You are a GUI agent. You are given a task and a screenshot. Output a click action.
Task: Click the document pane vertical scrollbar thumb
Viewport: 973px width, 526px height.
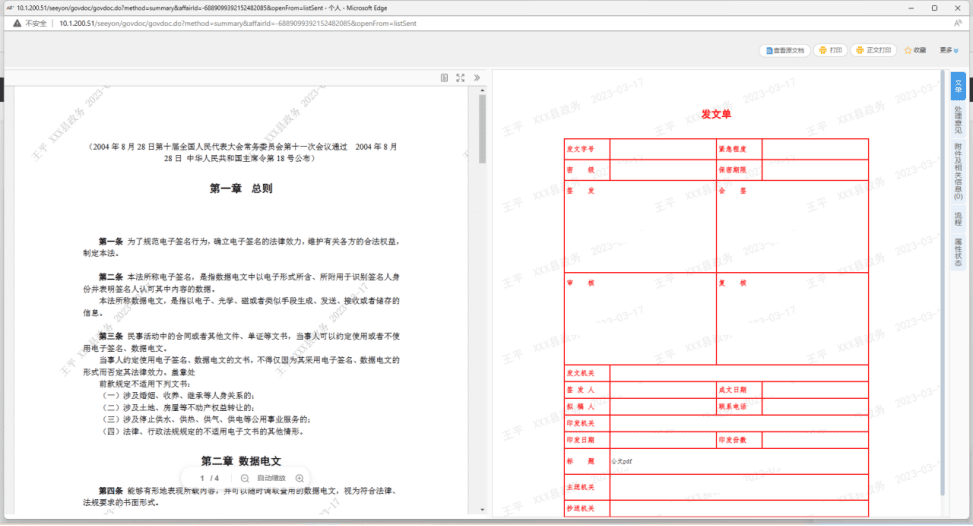click(482, 129)
